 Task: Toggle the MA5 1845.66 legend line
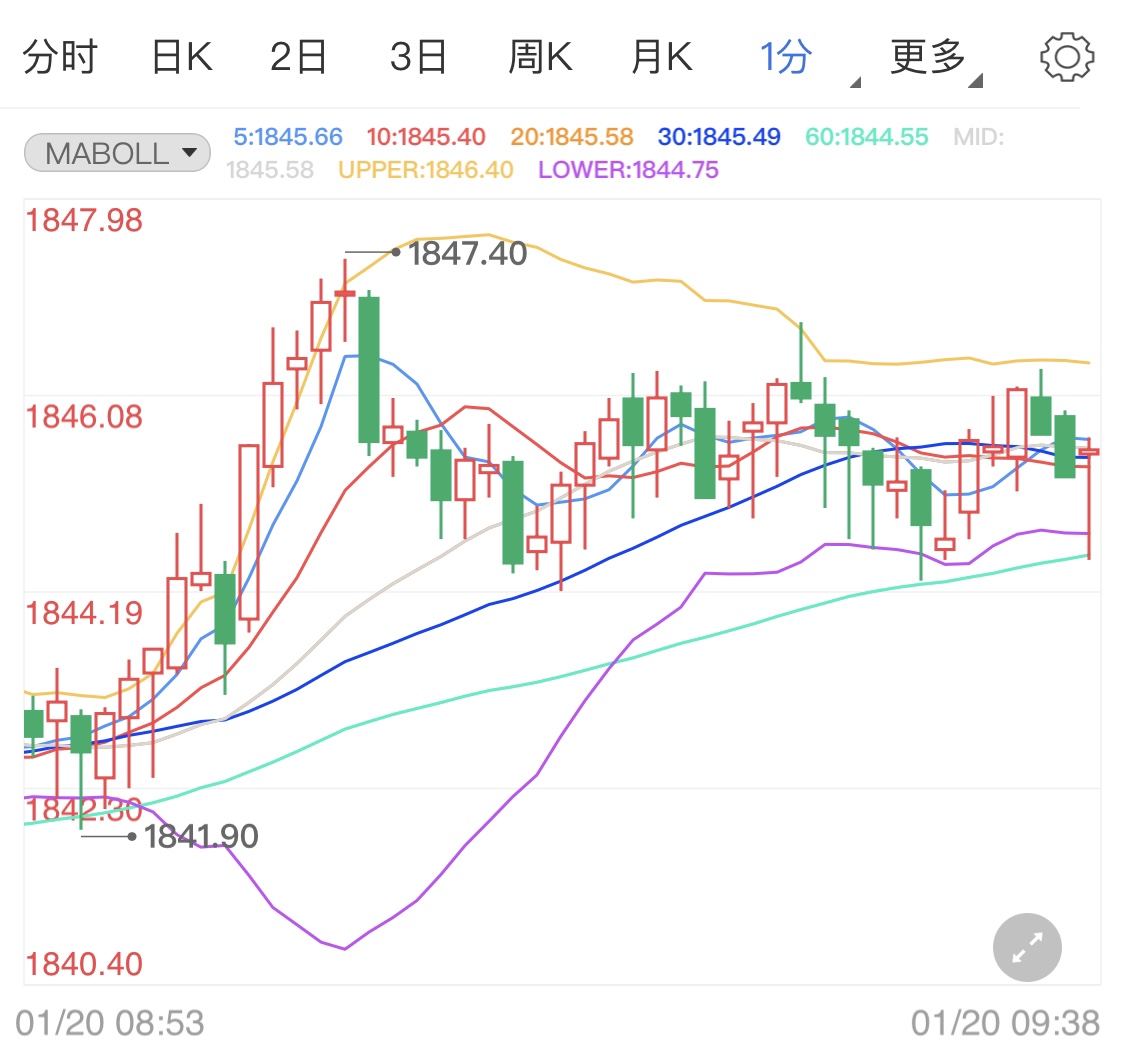point(288,136)
